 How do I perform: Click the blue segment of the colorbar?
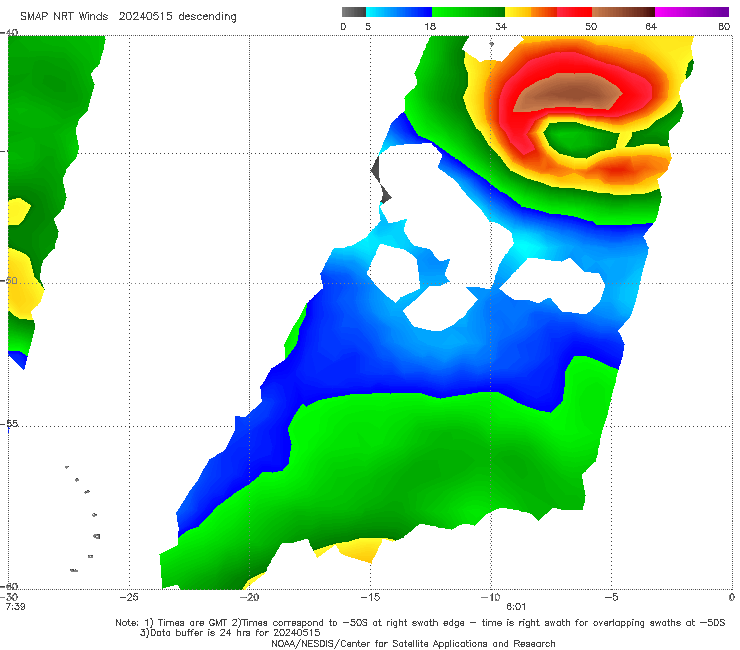(x=399, y=12)
